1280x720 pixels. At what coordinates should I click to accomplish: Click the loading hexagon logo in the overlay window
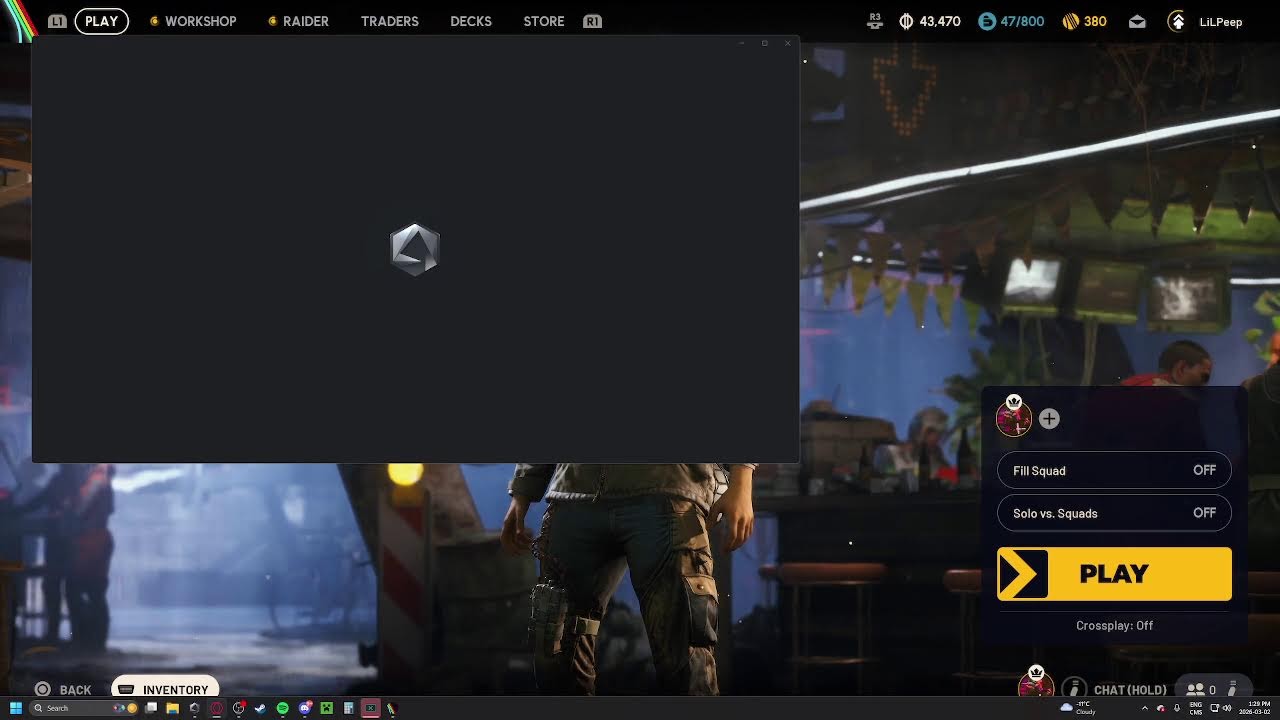coord(414,249)
